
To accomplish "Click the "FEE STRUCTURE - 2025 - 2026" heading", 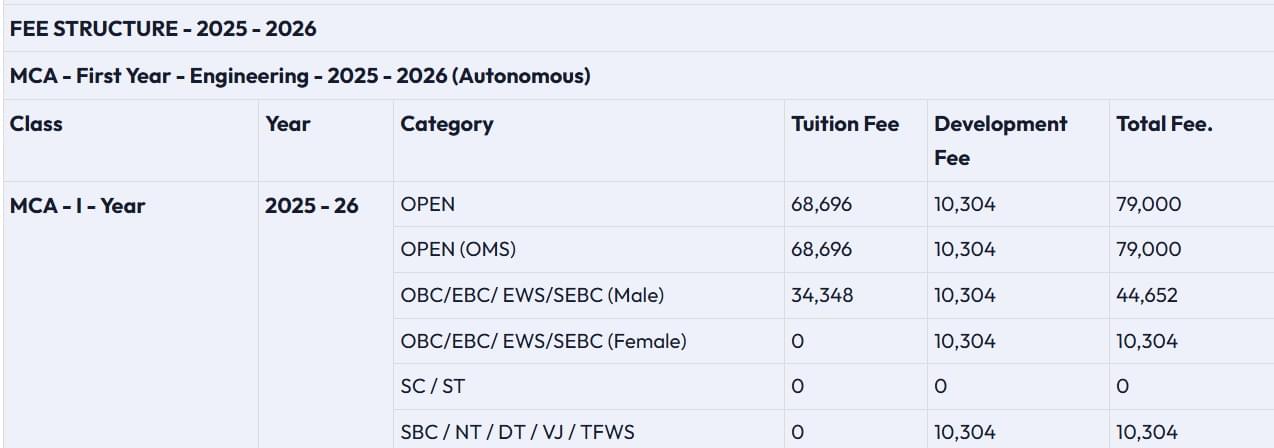I will pos(163,29).
